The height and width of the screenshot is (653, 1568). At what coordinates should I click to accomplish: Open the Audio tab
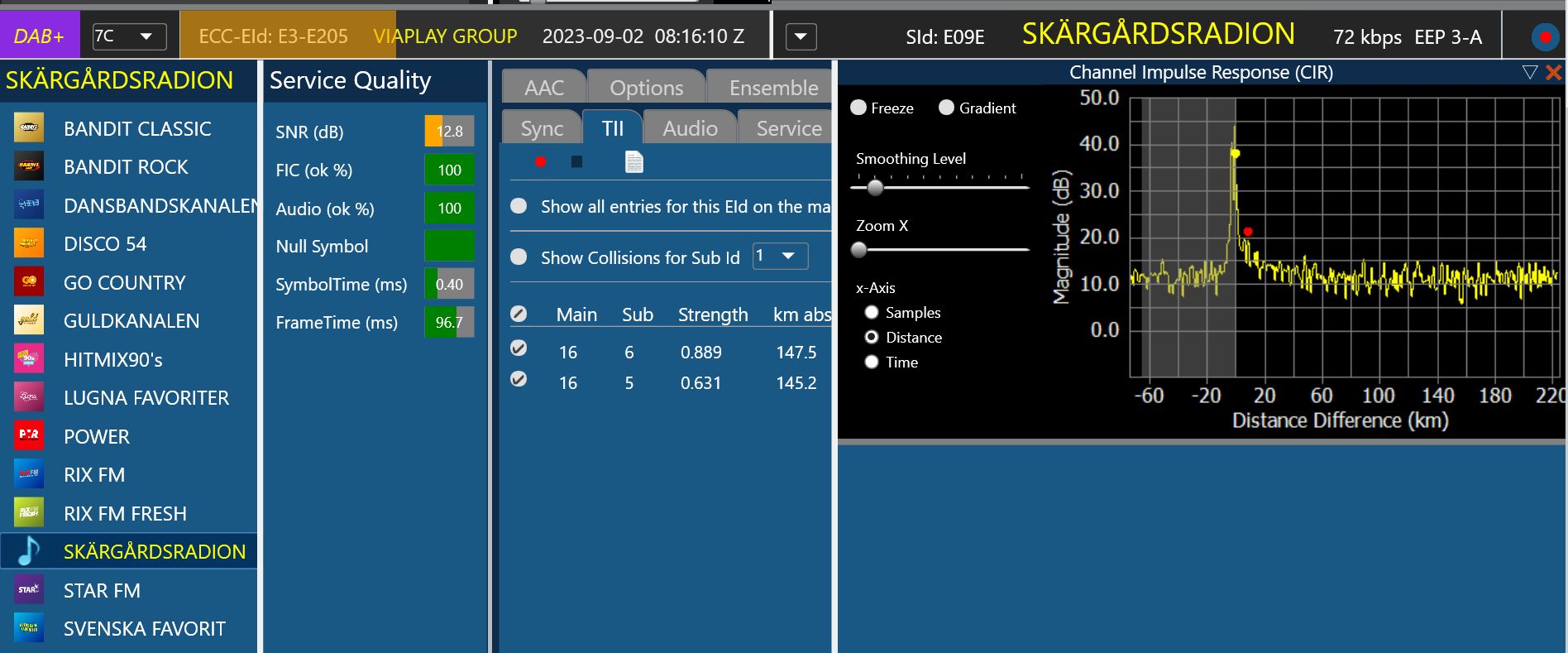[689, 128]
